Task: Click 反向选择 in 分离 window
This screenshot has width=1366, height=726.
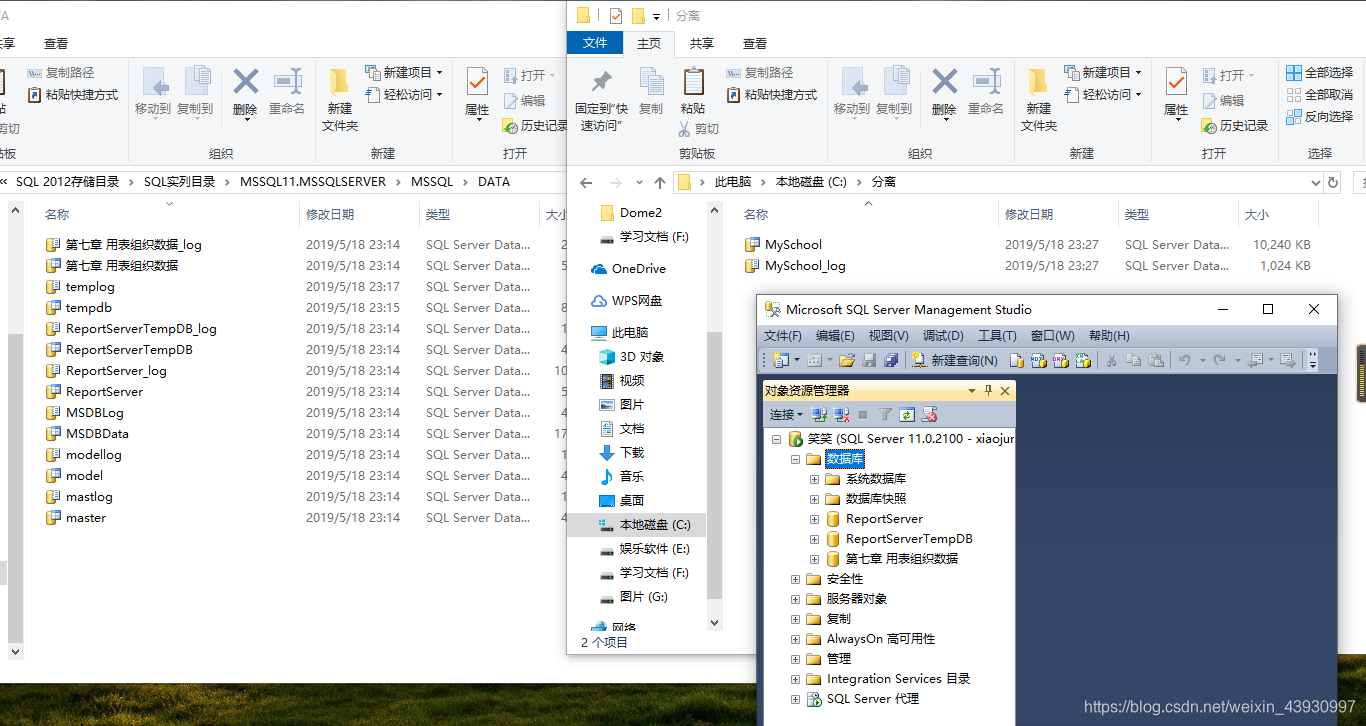Action: coord(1319,117)
